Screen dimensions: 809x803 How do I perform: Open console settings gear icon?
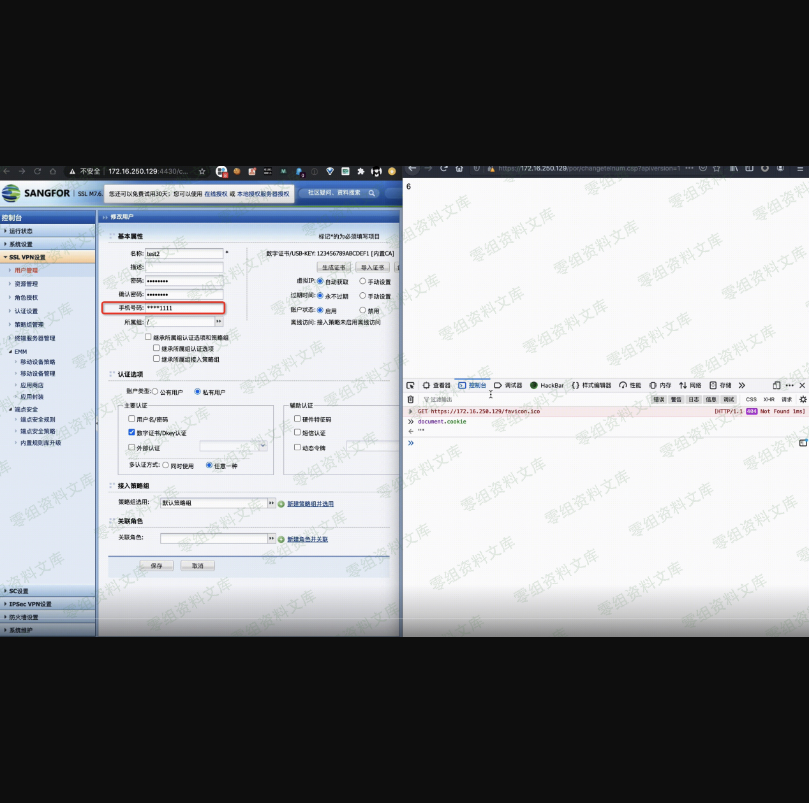(802, 399)
